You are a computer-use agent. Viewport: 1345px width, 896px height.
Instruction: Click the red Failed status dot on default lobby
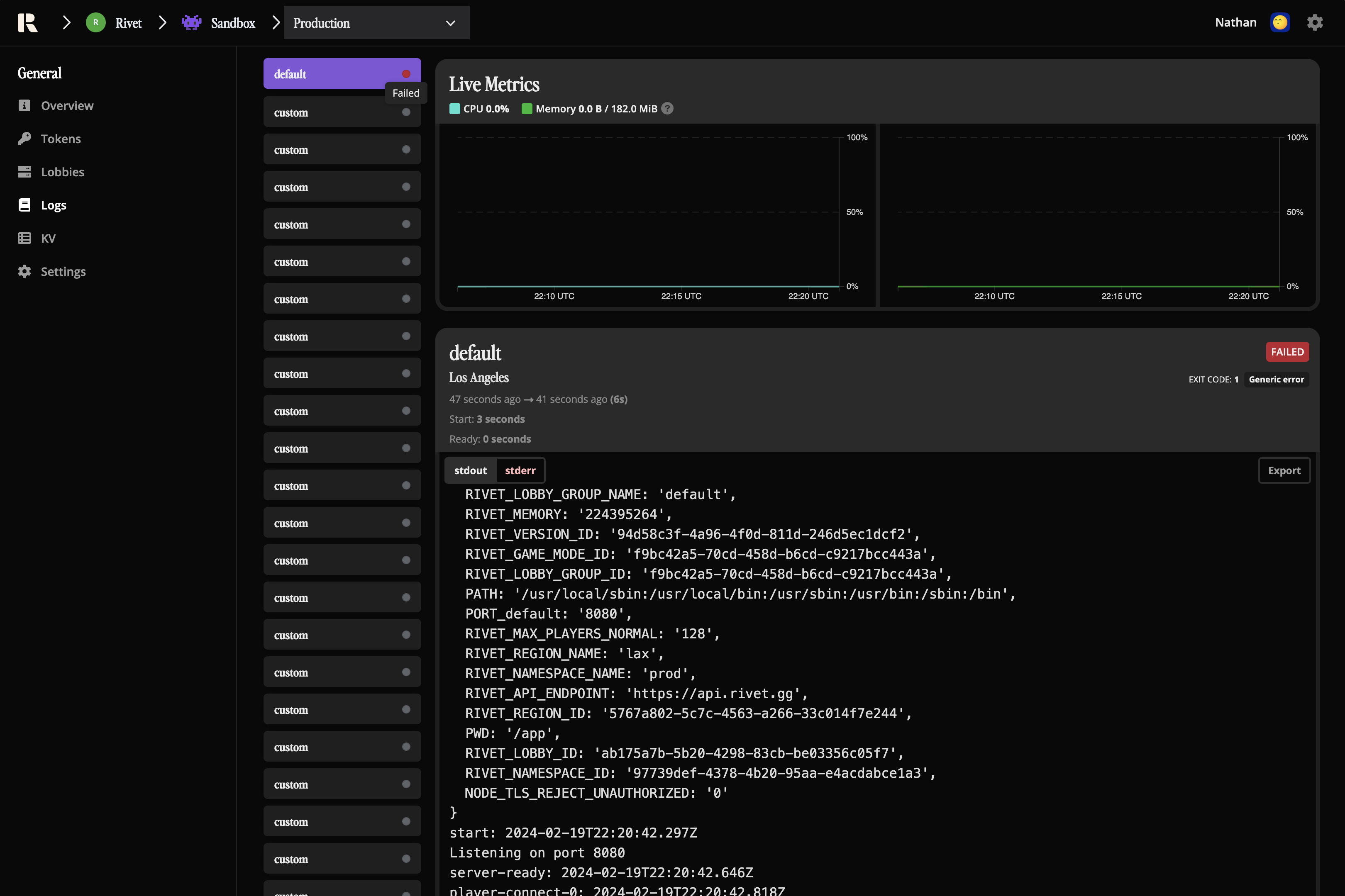(406, 73)
